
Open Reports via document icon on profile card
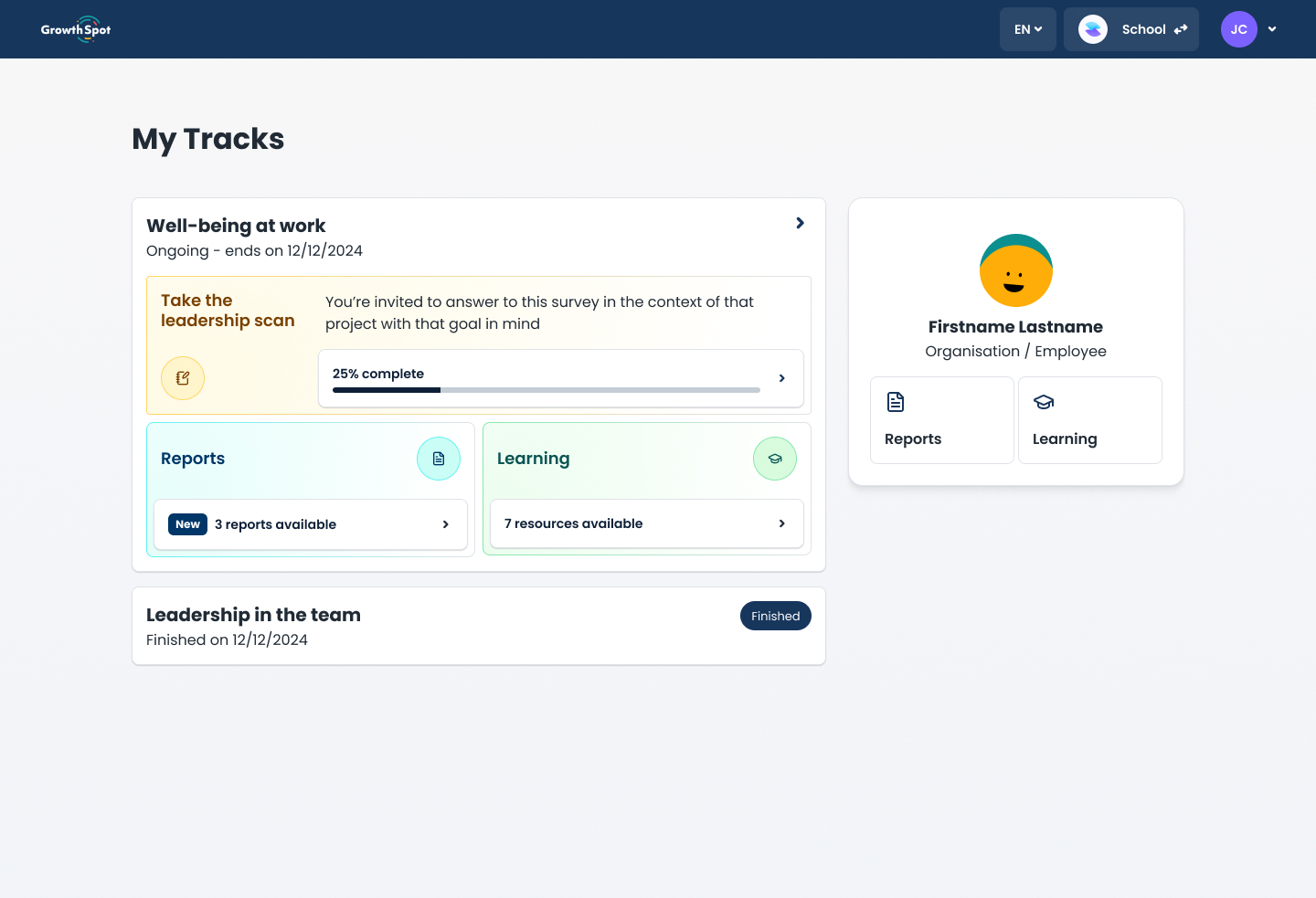(x=895, y=401)
